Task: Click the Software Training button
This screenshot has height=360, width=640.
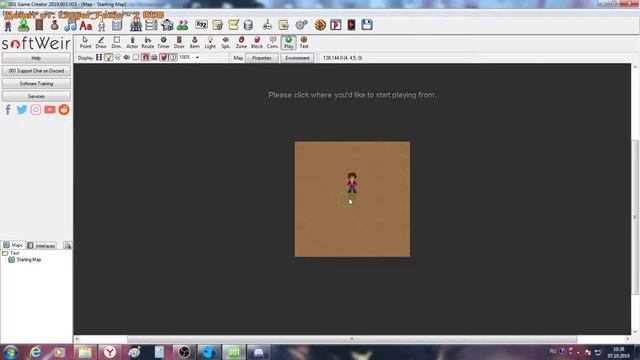Action: 36,84
